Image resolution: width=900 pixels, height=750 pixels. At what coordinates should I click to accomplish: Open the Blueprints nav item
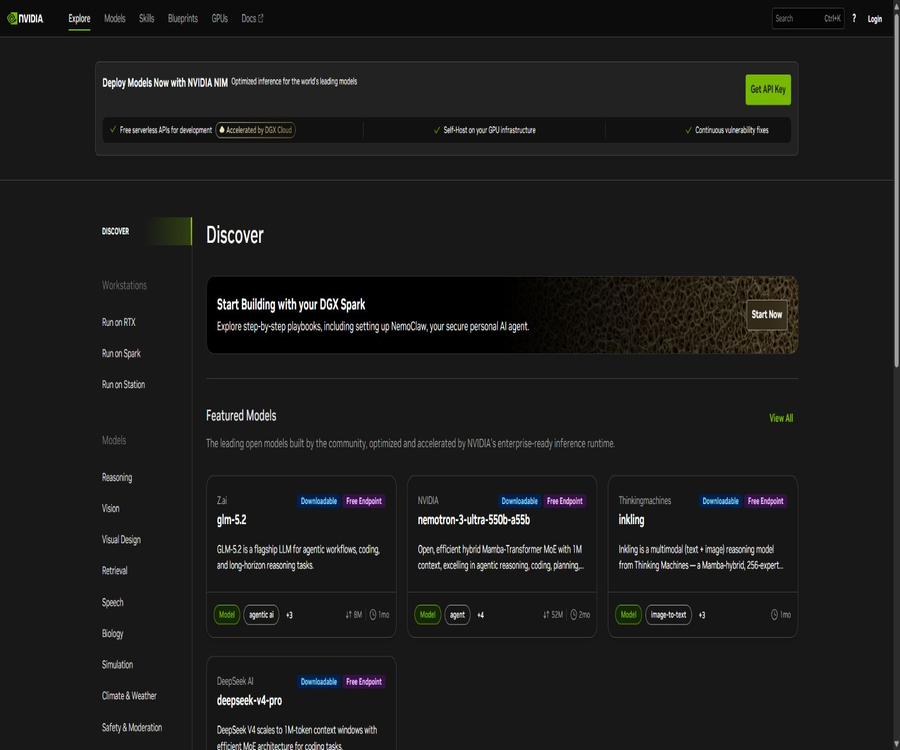[x=183, y=18]
